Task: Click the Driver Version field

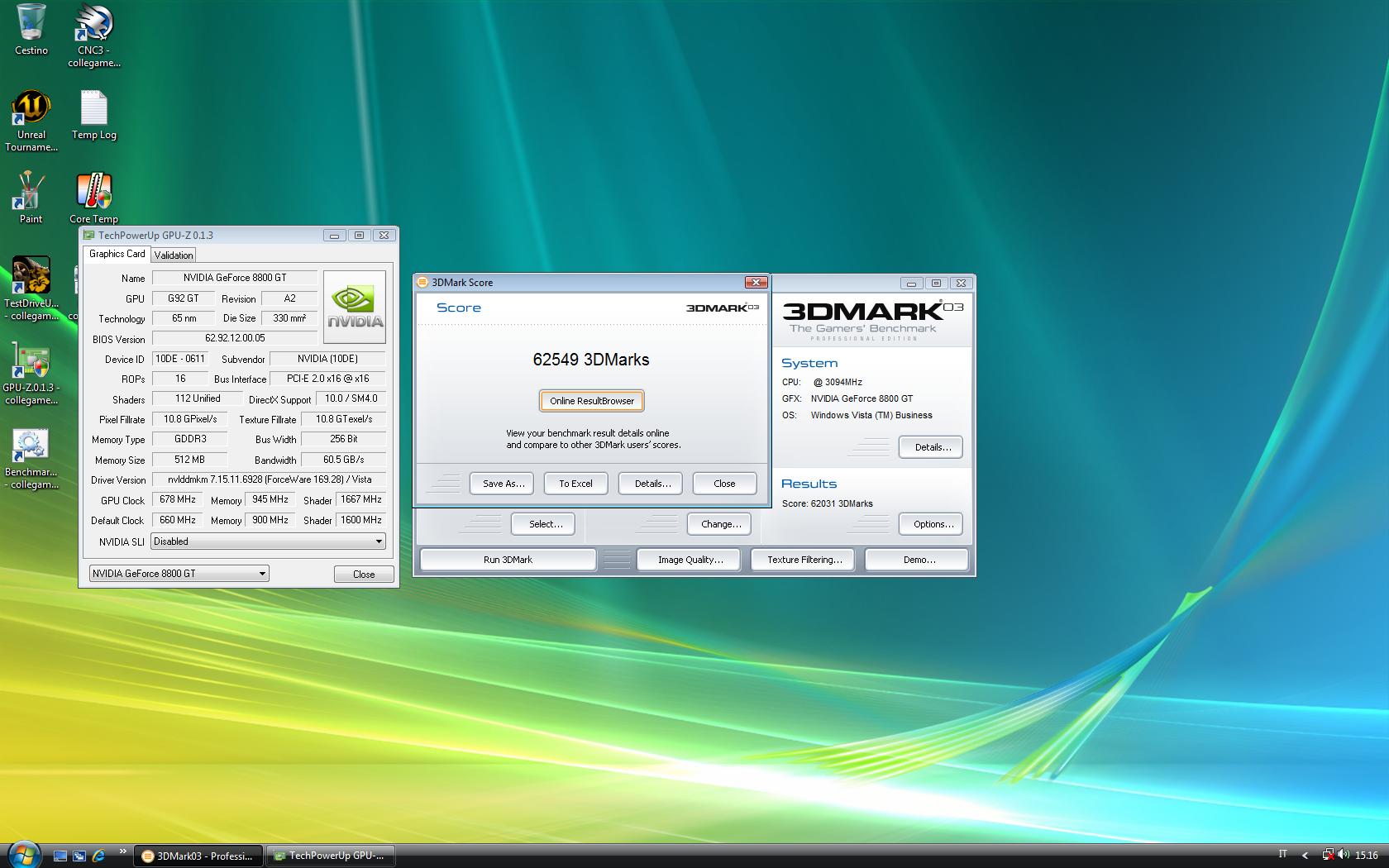Action: coord(269,479)
